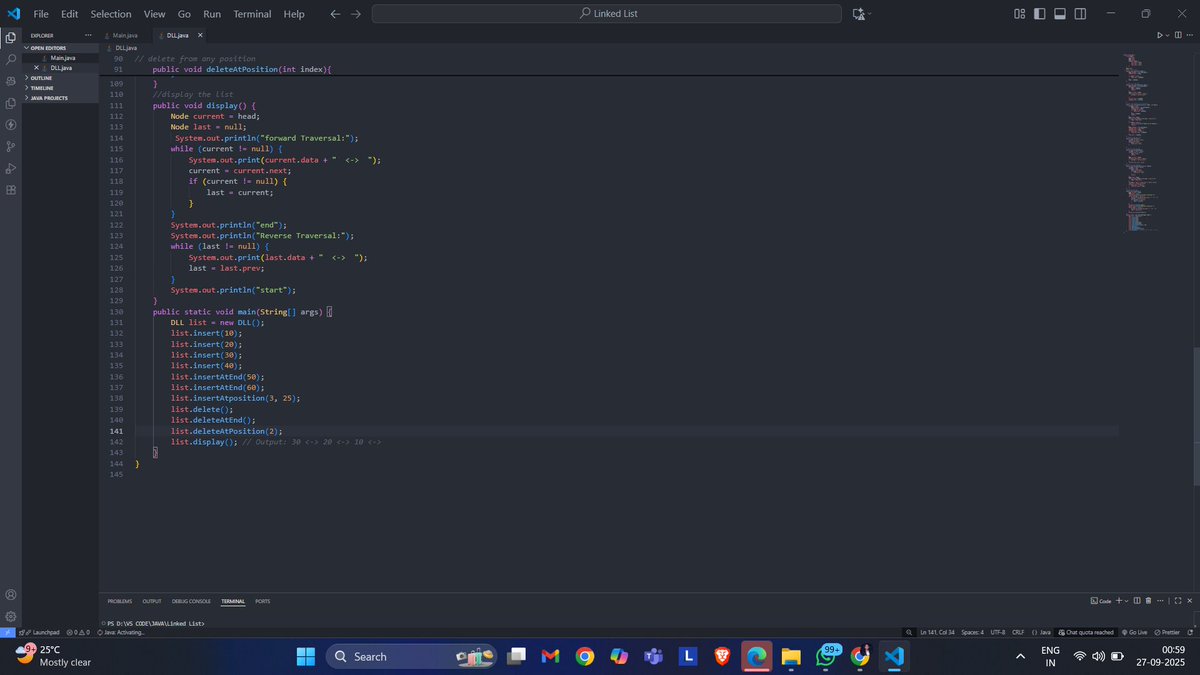Open the Explorer view in activity bar
1200x675 pixels.
point(11,37)
